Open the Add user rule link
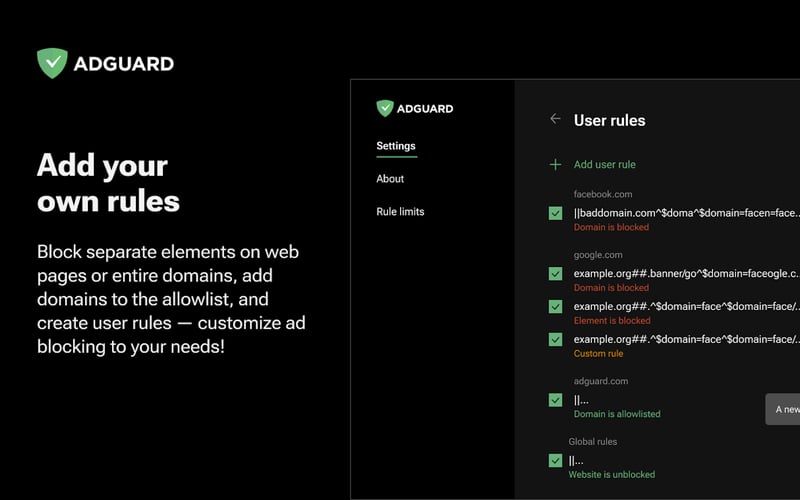 point(605,164)
